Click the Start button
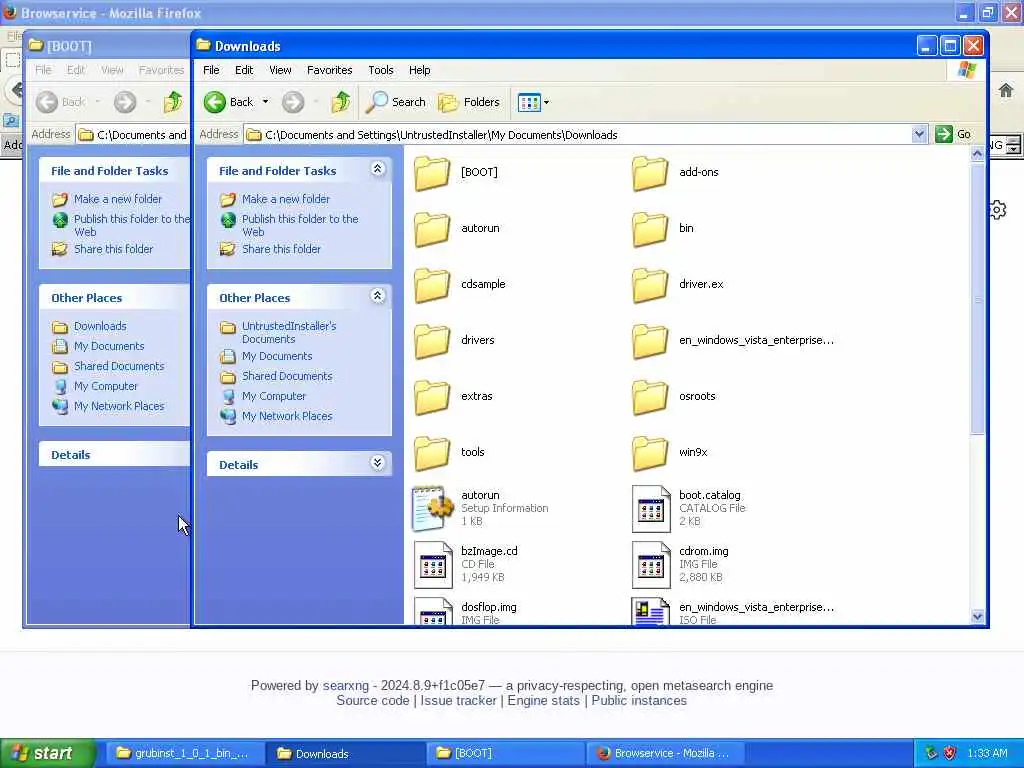Screen dimensions: 1024x768 [x=46, y=754]
